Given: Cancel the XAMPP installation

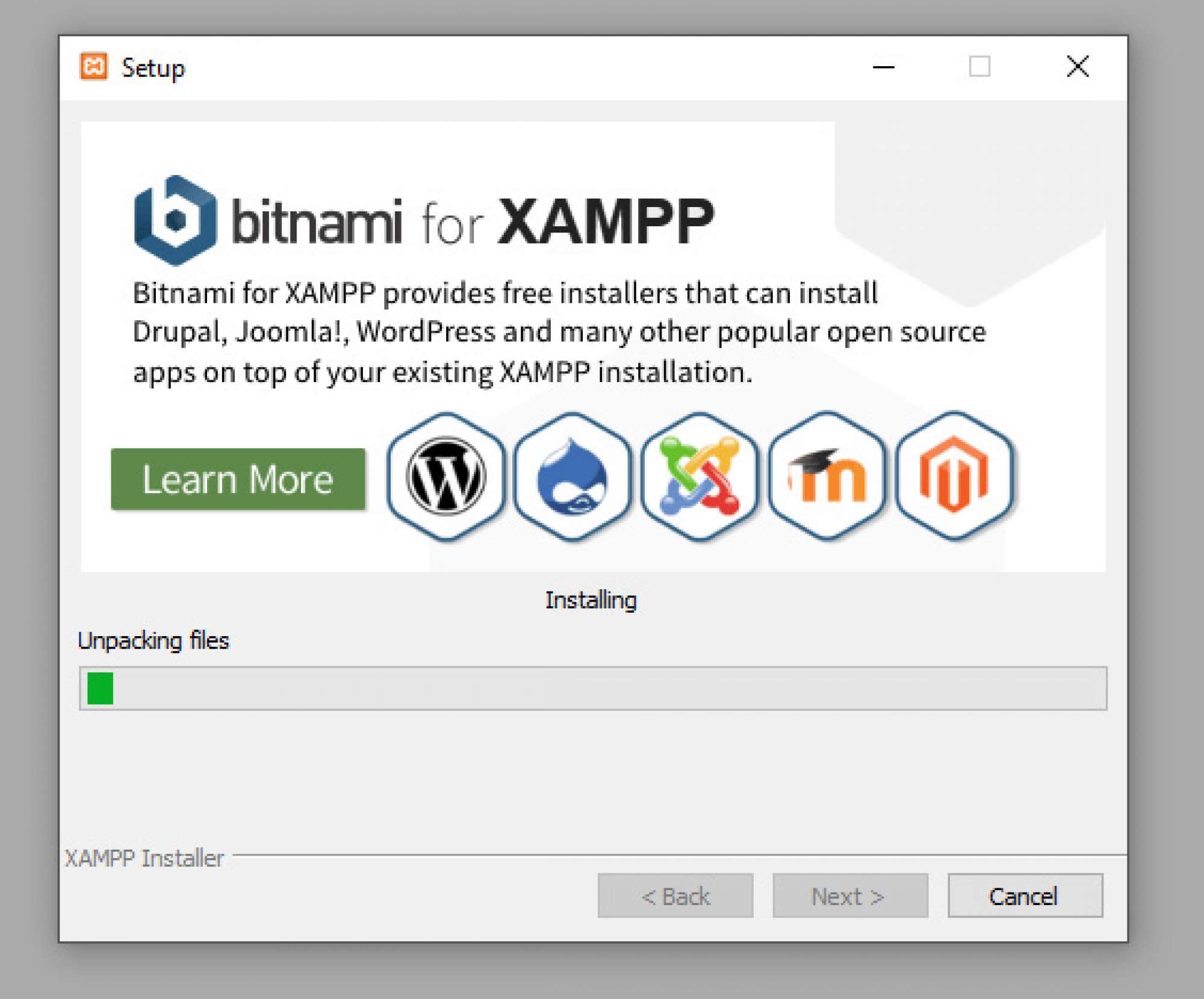Looking at the screenshot, I should point(1025,895).
